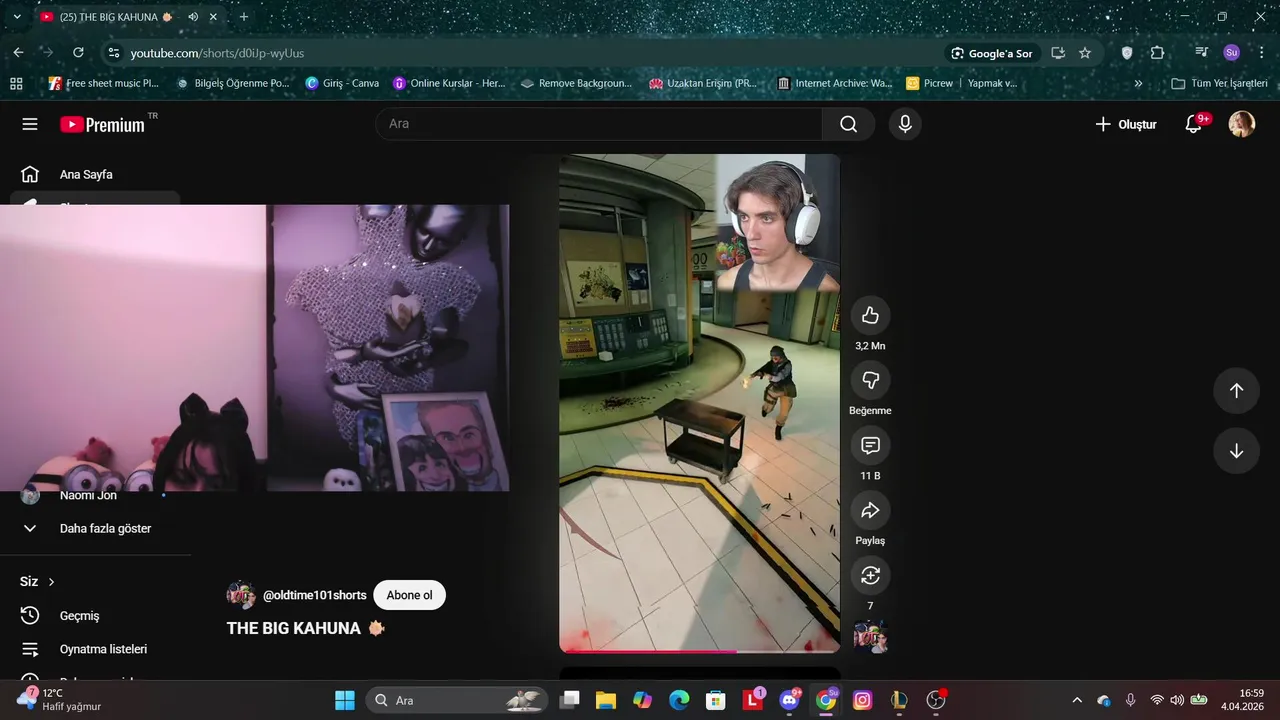Viewport: 1280px width, 720px height.
Task: Seek within the shorts progress bar
Action: coord(699,651)
